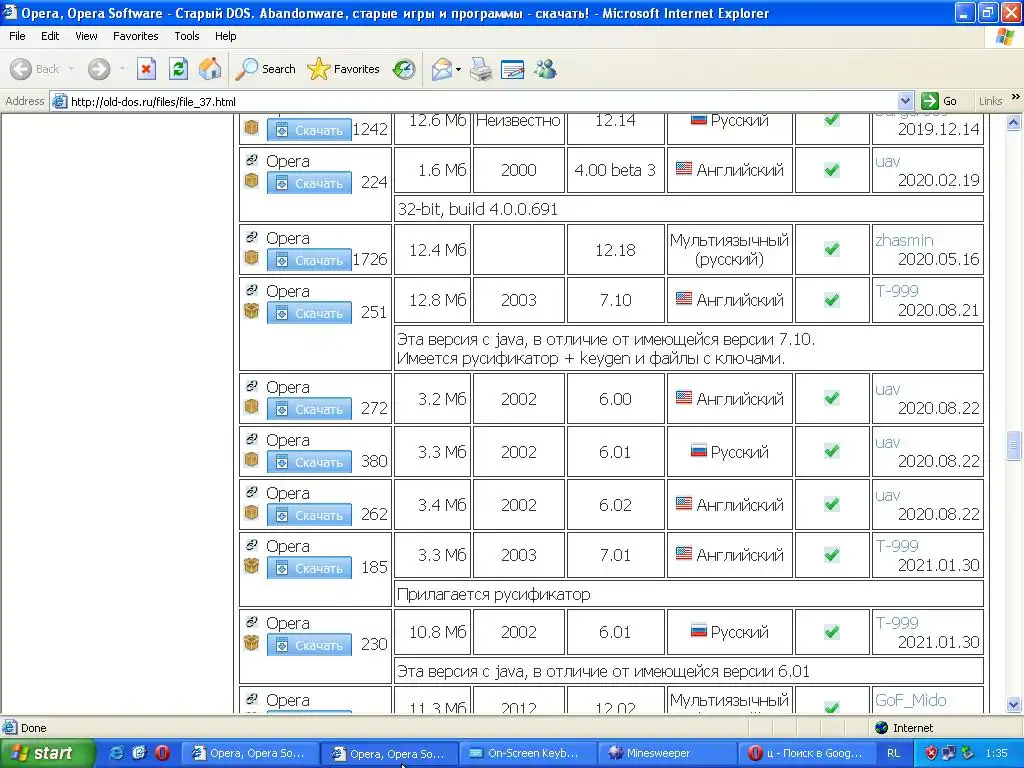Click the scrollbar up arrow

tap(1014, 122)
